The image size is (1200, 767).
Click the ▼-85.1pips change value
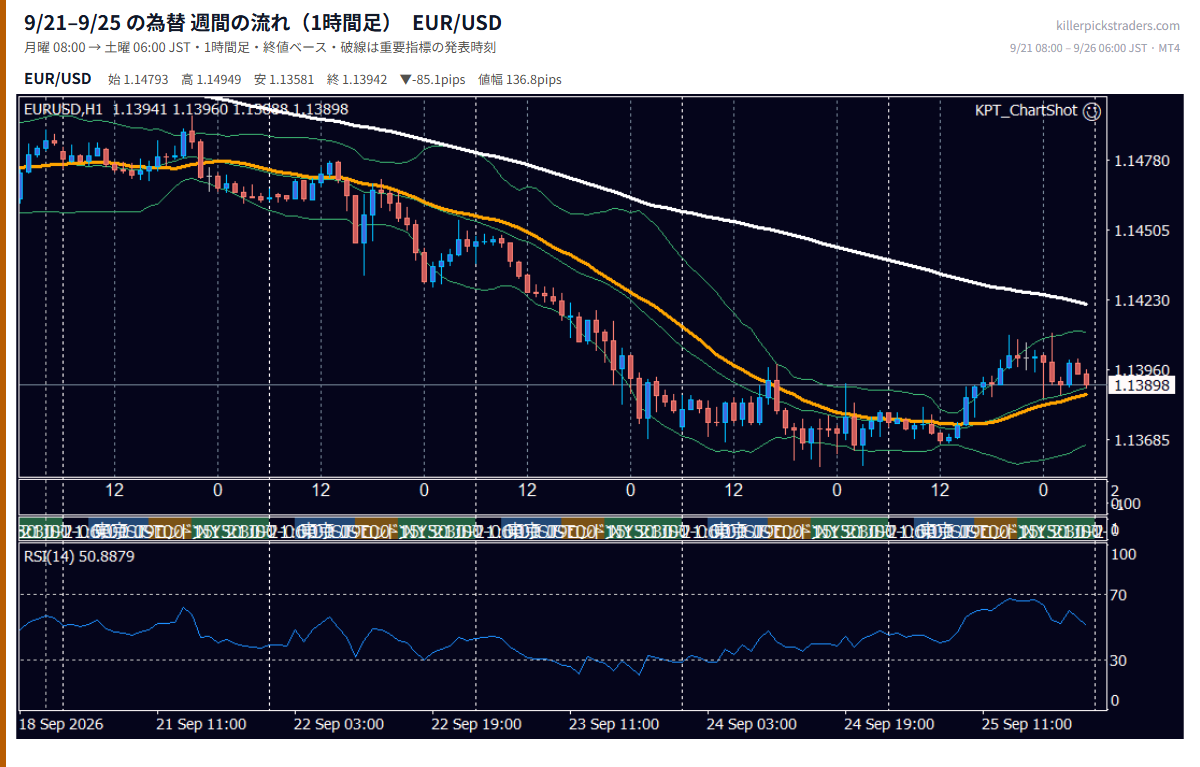[x=434, y=79]
